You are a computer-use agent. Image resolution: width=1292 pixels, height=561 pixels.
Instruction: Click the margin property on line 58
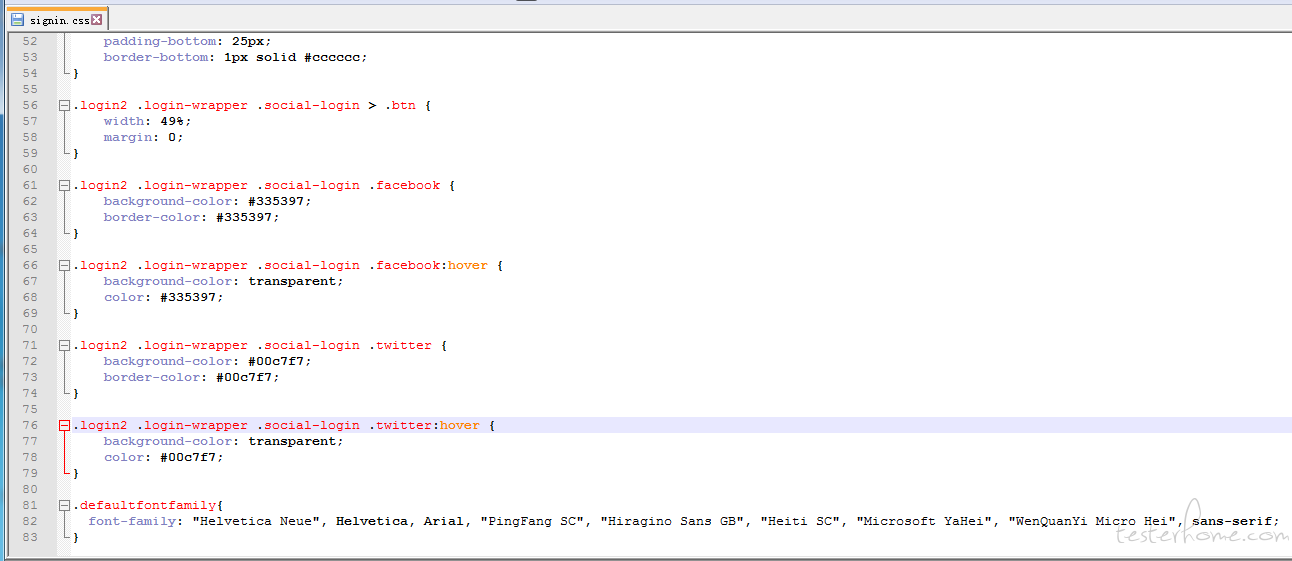[127, 137]
